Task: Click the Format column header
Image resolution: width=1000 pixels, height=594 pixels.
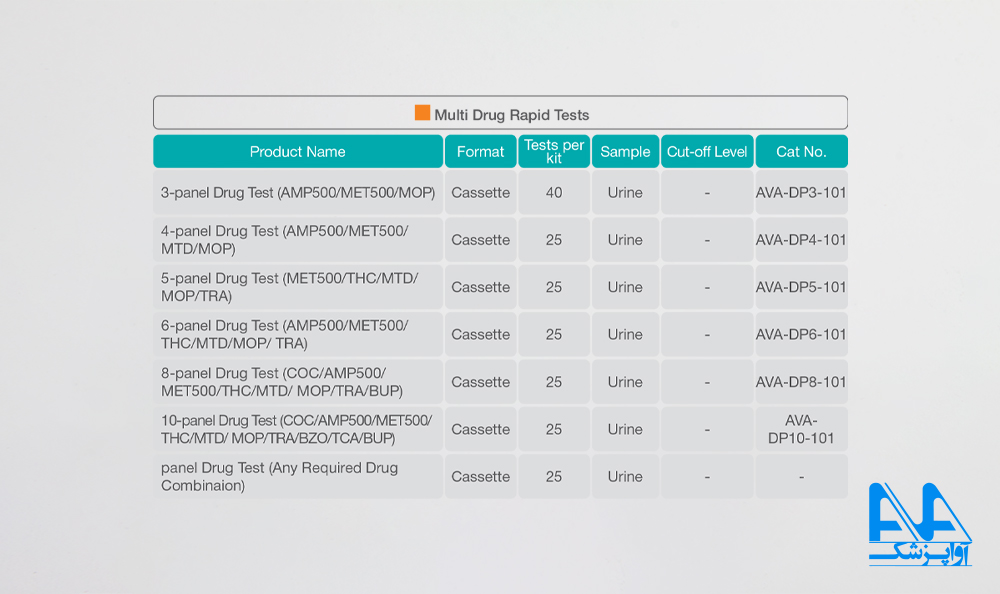Action: pos(480,151)
